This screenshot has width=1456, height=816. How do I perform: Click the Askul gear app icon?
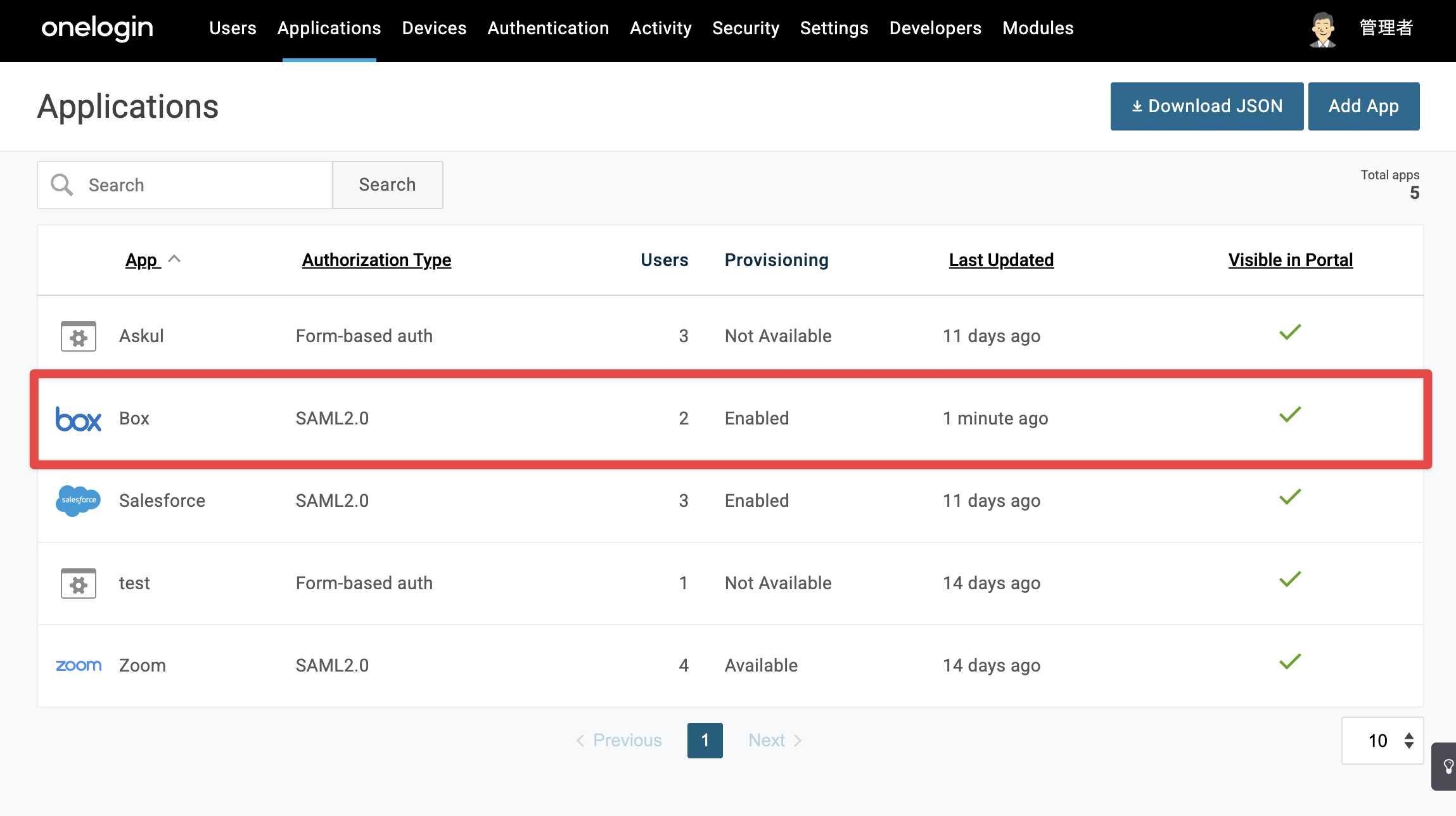[x=79, y=336]
